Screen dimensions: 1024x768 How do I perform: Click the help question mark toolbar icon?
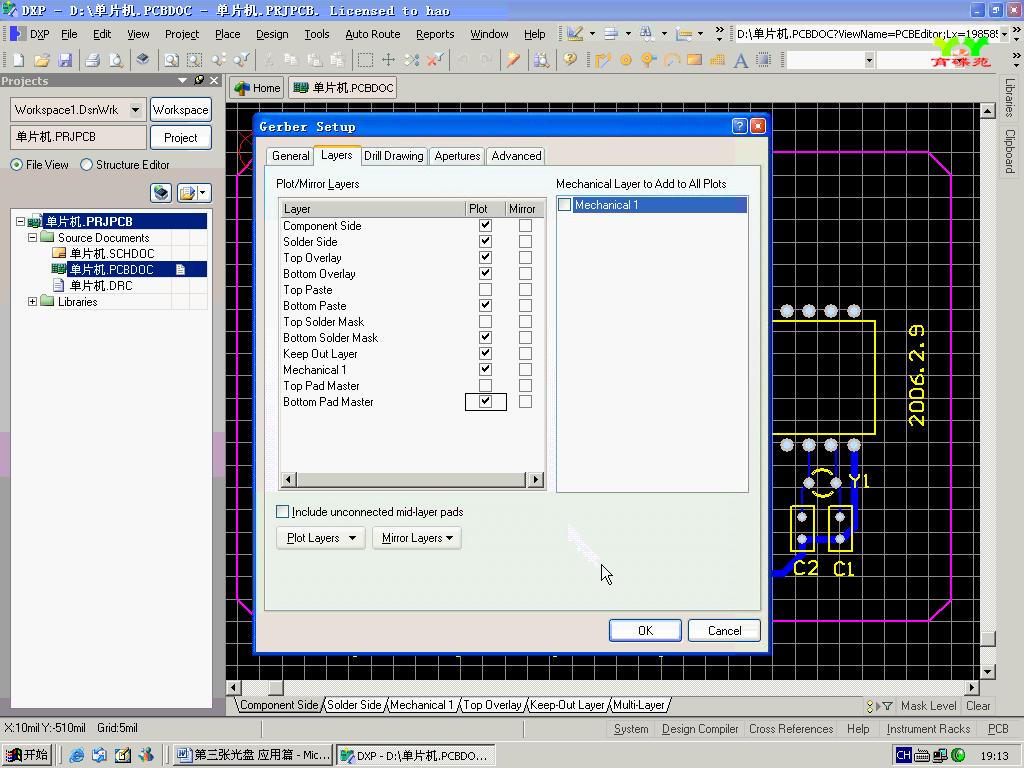click(x=570, y=61)
